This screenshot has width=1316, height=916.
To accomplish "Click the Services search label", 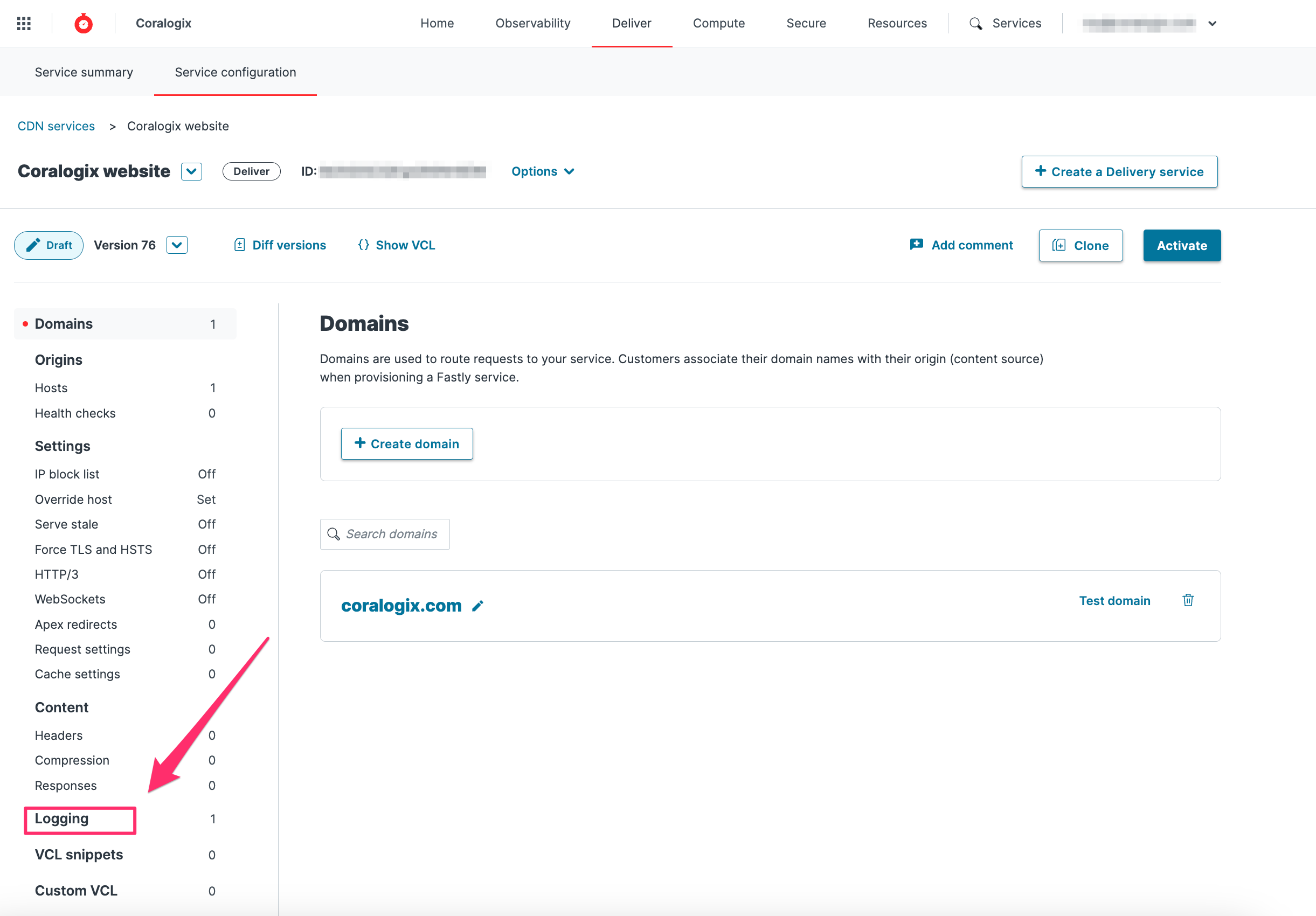I will tap(1016, 24).
